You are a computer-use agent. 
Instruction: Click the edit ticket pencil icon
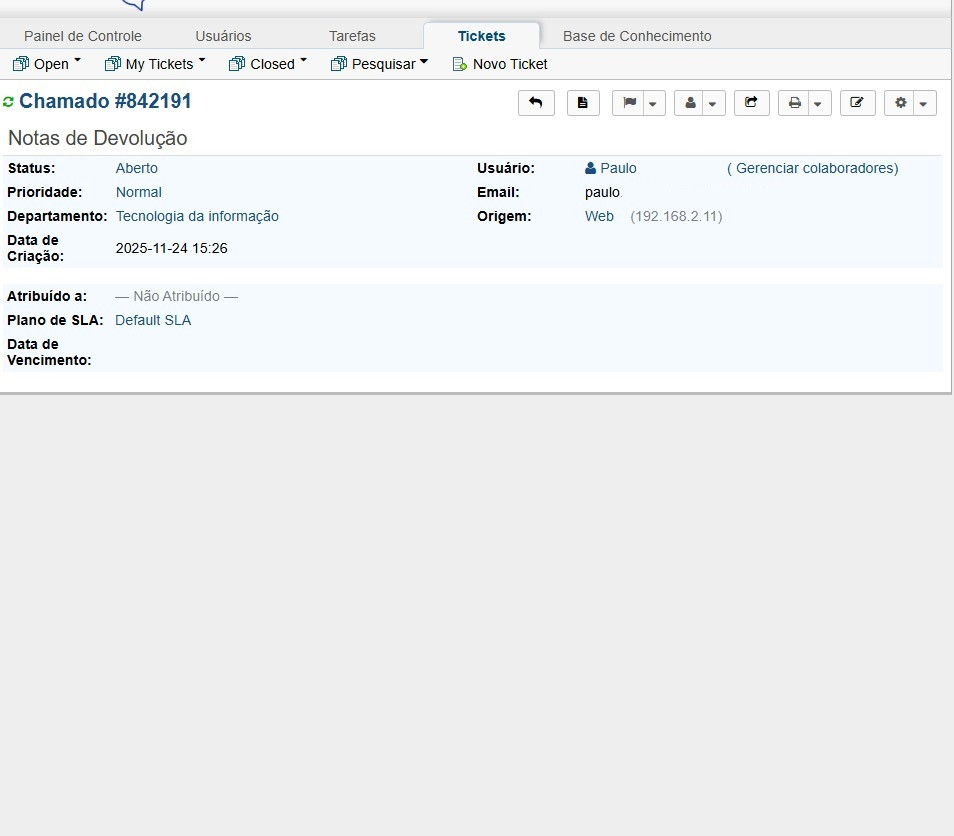[857, 103]
